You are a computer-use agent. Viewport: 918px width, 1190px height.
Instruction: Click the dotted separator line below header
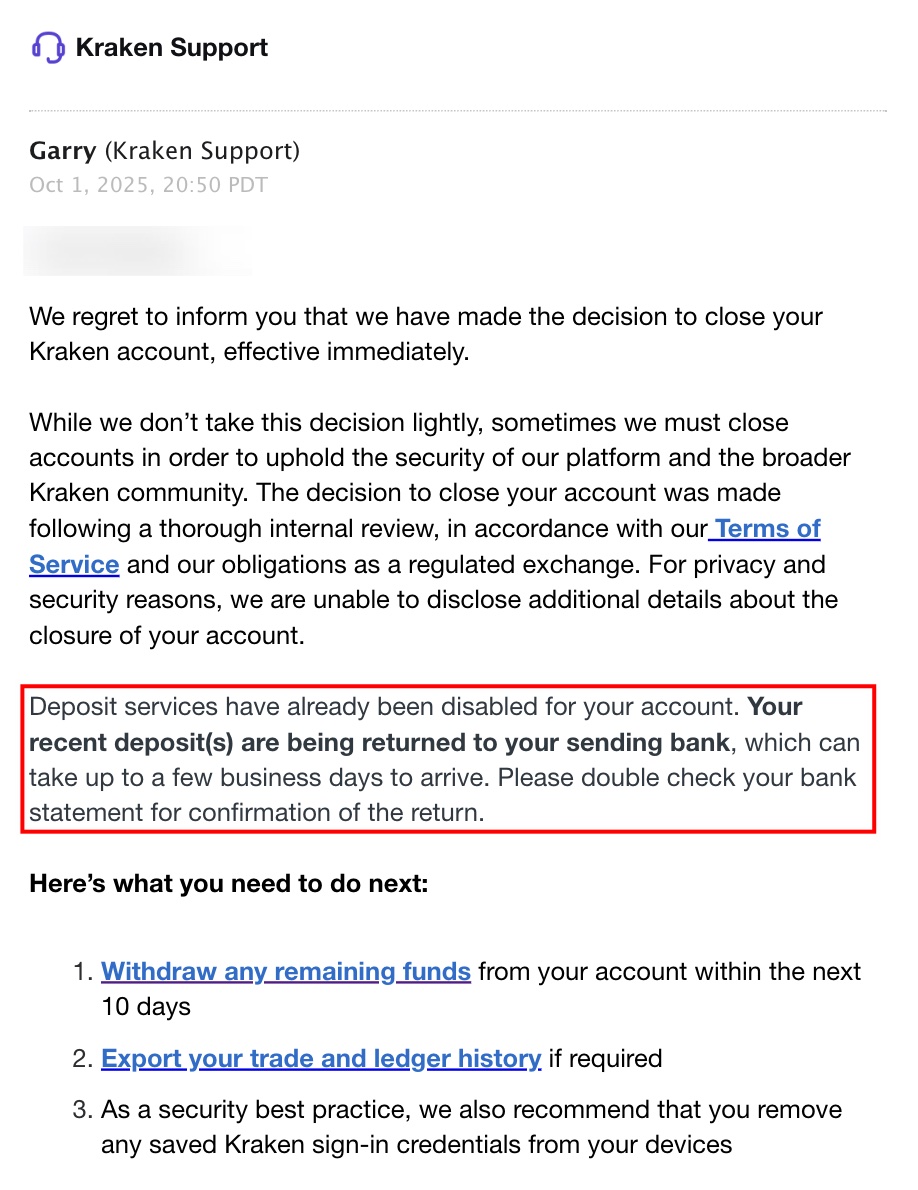pyautogui.click(x=458, y=109)
